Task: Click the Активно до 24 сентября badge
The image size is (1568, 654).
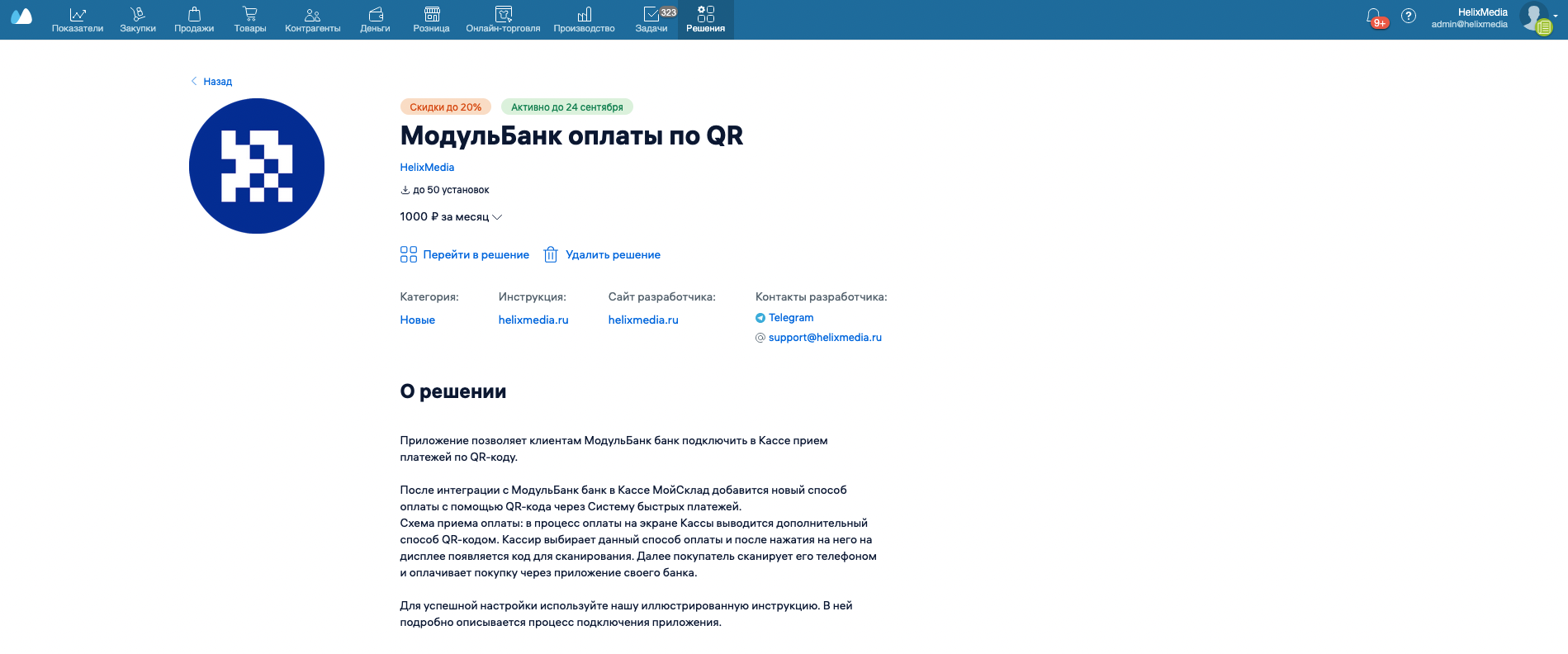Action: [567, 107]
